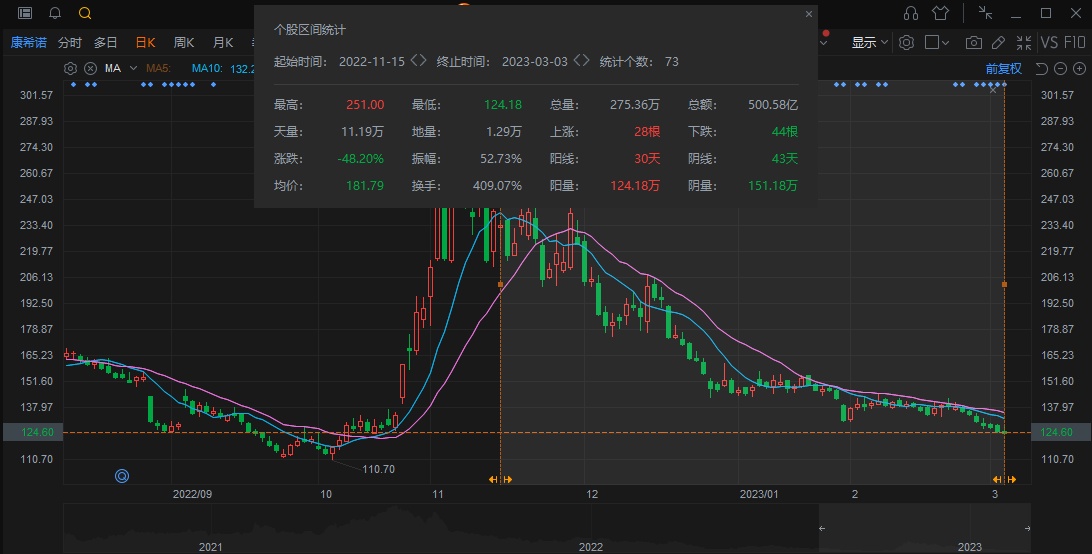Click the orange marker on the left range line
Image resolution: width=1092 pixels, height=554 pixels.
[x=500, y=284]
